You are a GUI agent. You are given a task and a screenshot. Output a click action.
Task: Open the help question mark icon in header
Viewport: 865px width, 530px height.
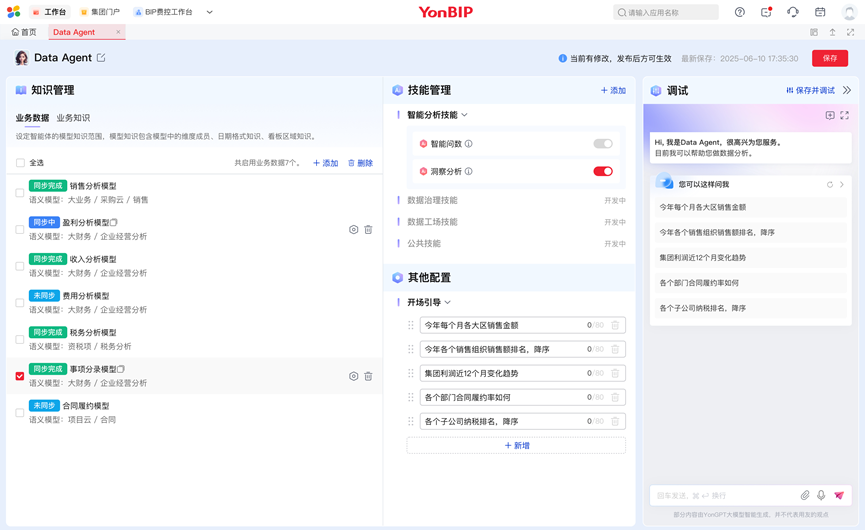(740, 12)
